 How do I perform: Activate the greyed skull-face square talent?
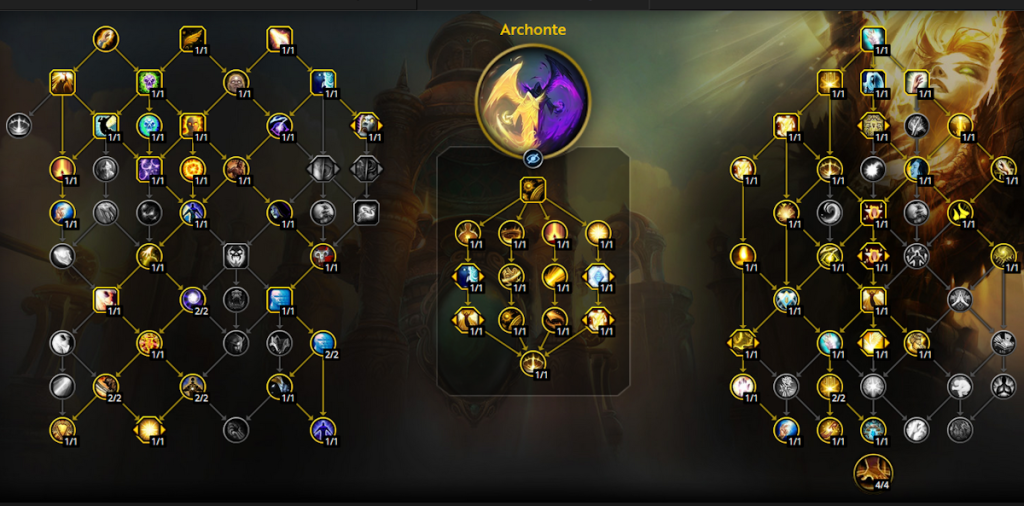[236, 256]
